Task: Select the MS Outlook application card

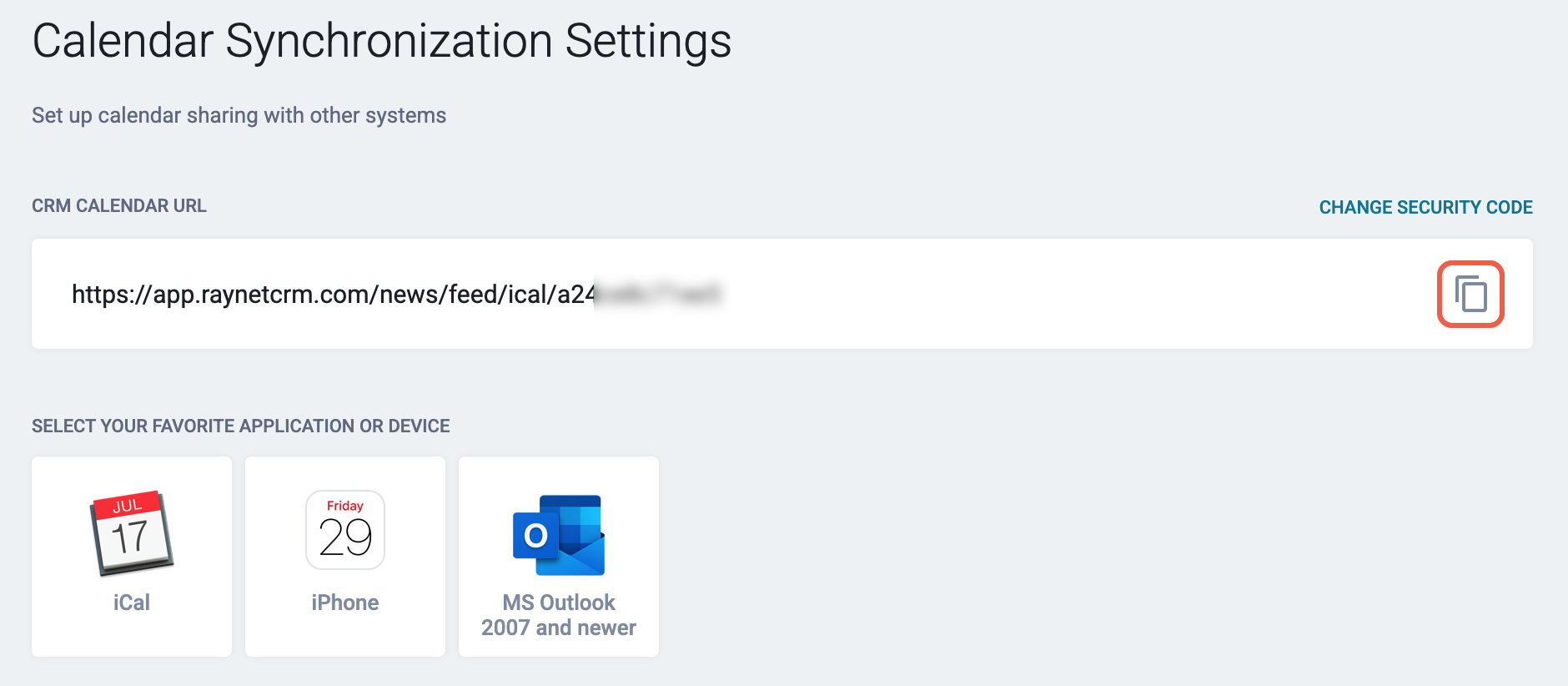Action: click(x=559, y=557)
